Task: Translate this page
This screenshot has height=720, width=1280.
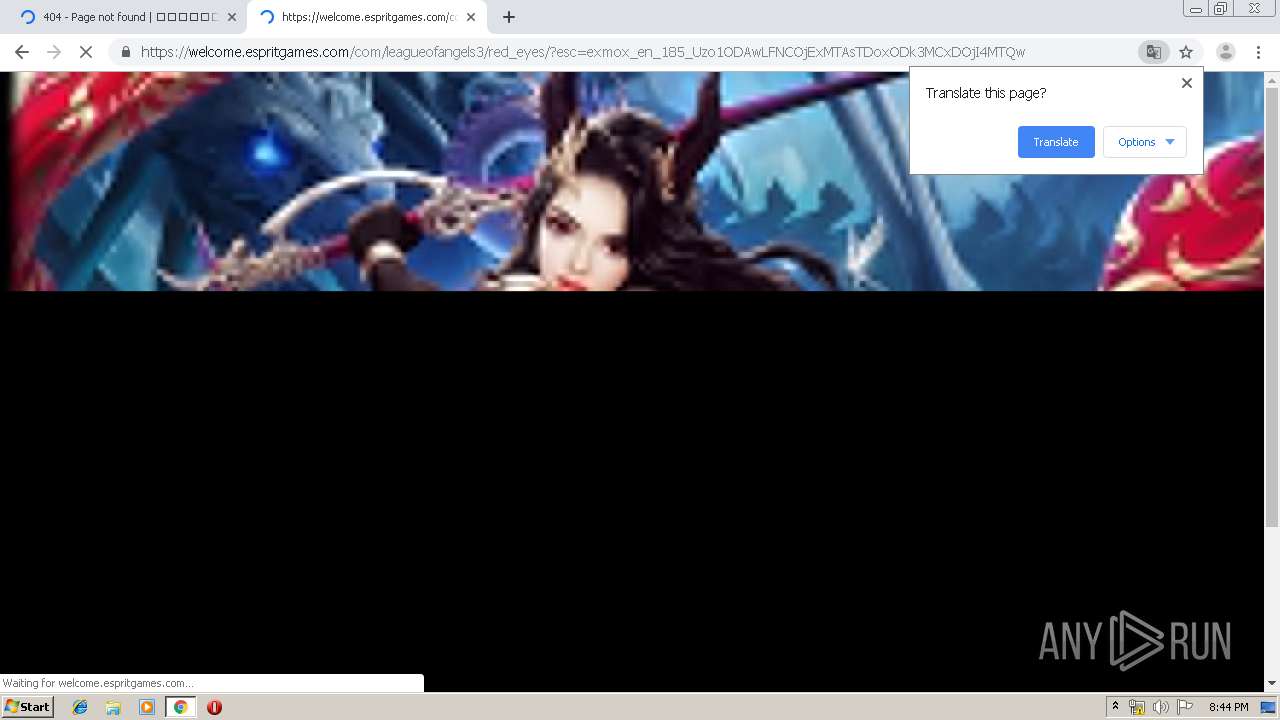Action: tap(1056, 142)
